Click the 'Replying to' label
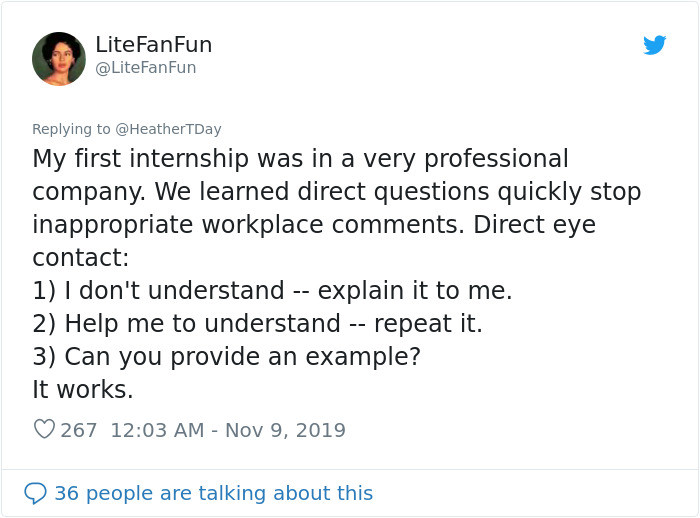The height and width of the screenshot is (518, 700). pos(72,129)
